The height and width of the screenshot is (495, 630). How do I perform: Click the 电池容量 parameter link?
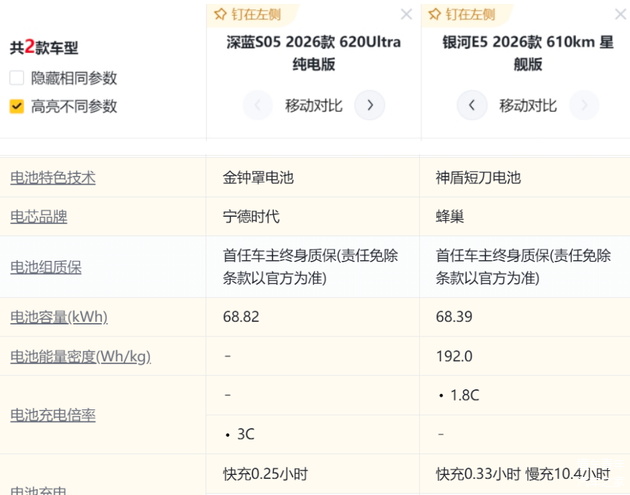[58, 317]
